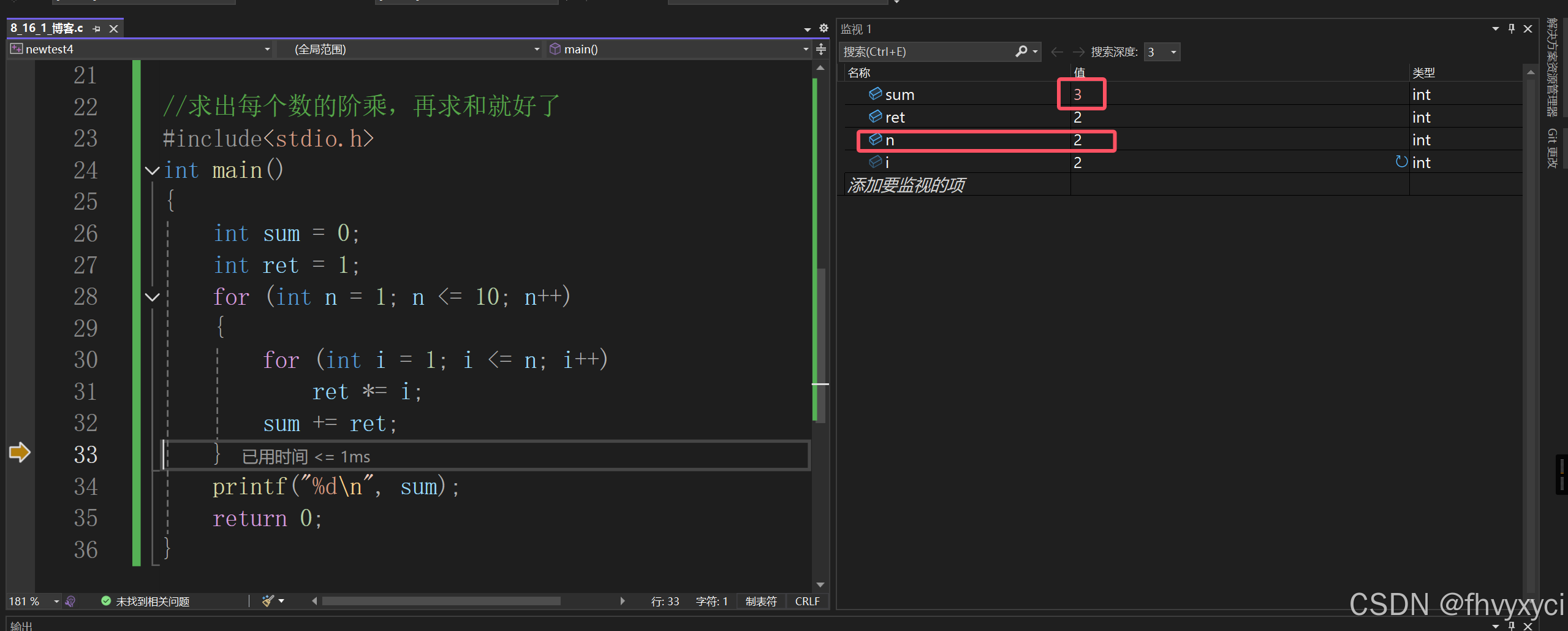Open the 181 % zoom dropdown
The height and width of the screenshot is (631, 1568).
(56, 602)
